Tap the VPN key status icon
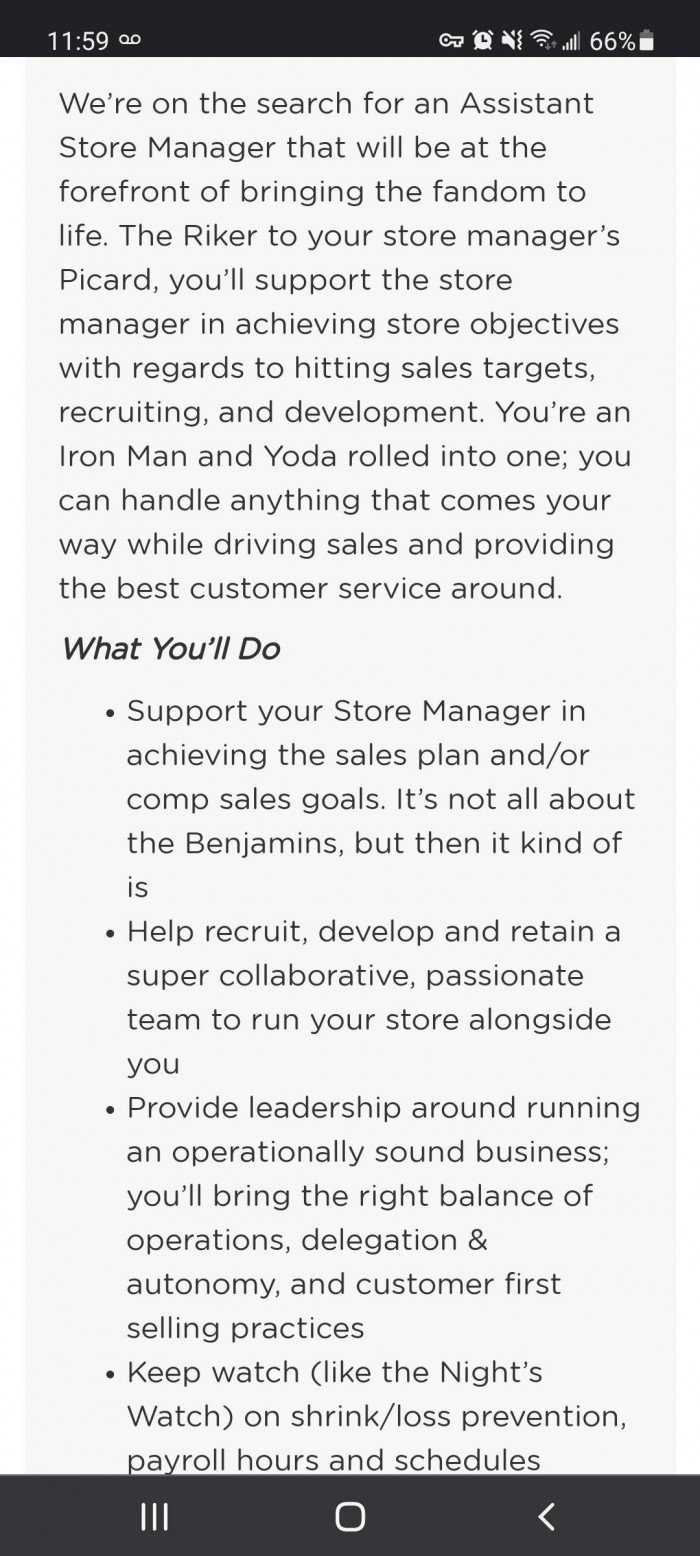 coord(452,41)
